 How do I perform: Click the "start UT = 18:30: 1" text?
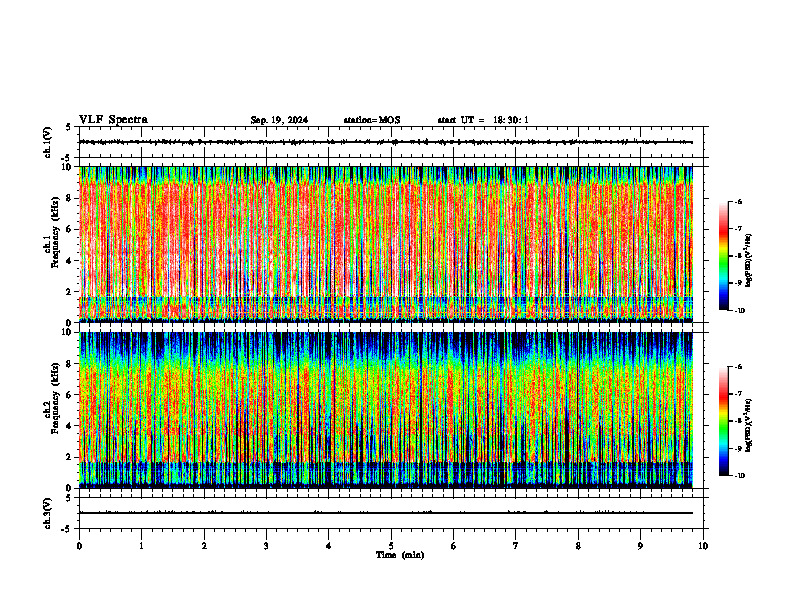click(x=483, y=120)
